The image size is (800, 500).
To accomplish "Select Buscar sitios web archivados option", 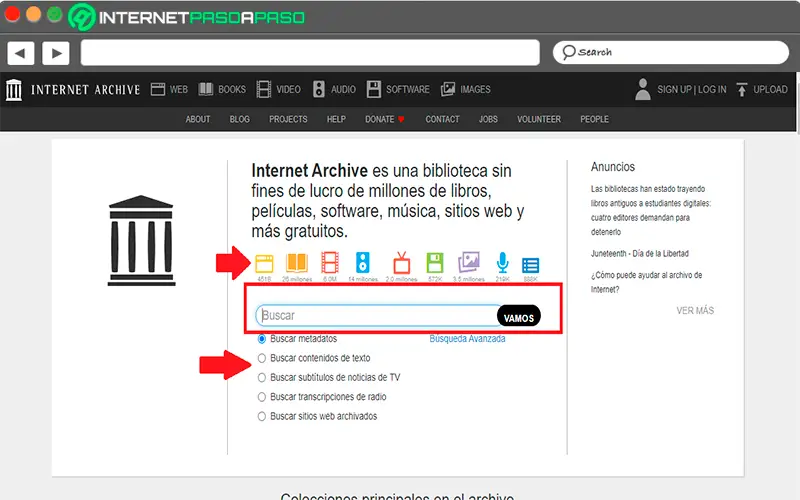I will click(x=262, y=416).
